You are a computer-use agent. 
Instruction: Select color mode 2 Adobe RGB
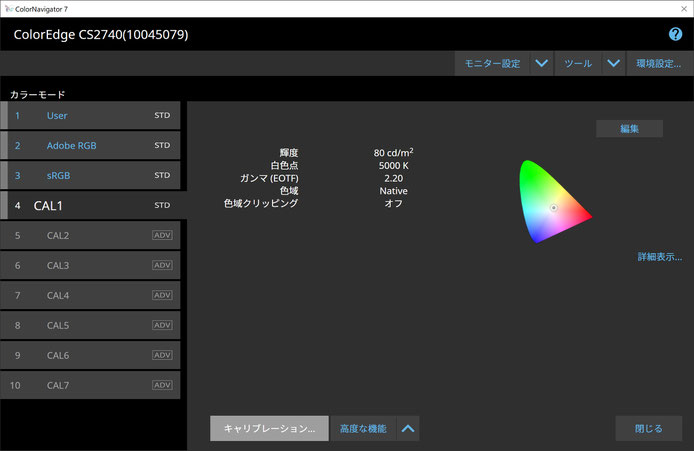tap(90, 146)
